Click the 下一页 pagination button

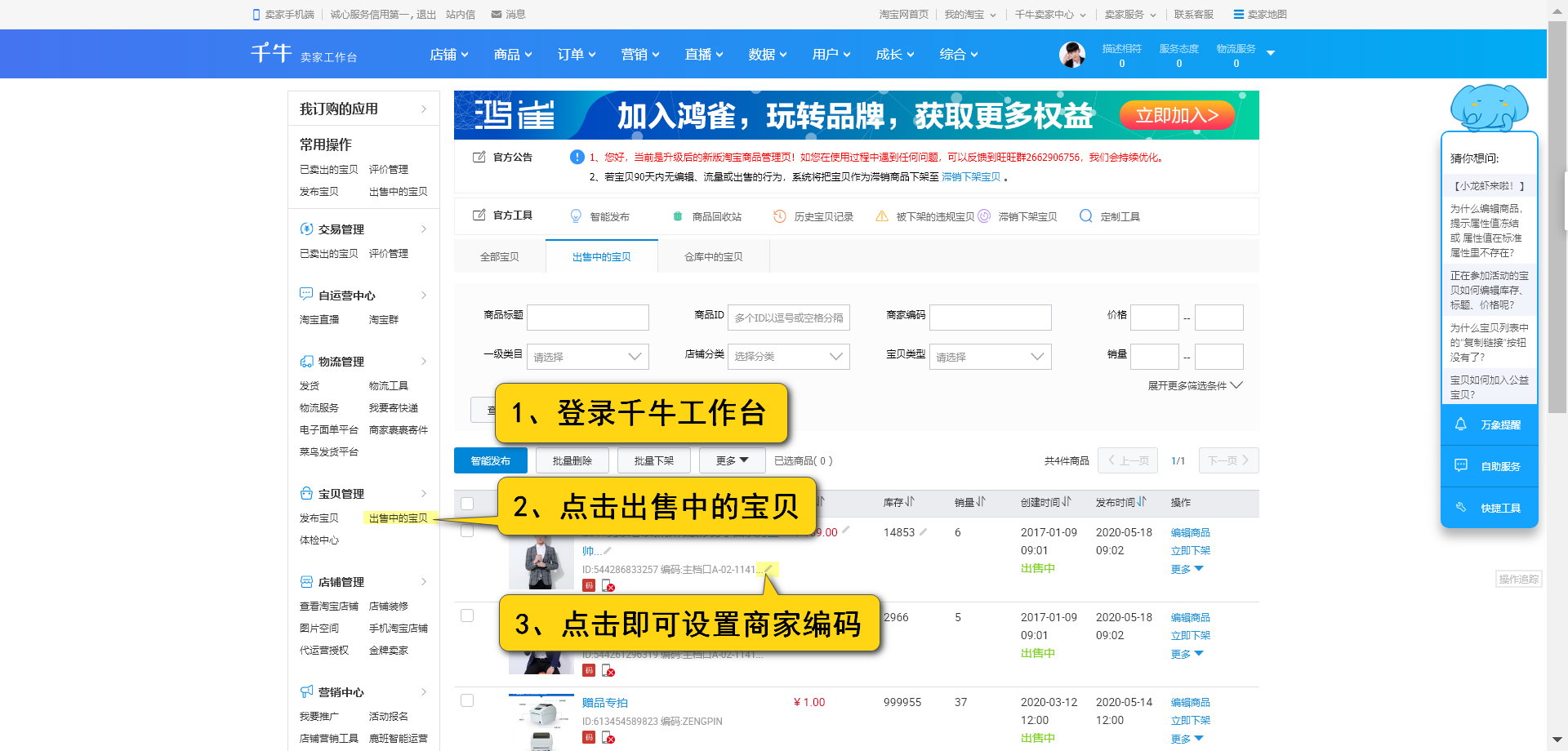1228,460
